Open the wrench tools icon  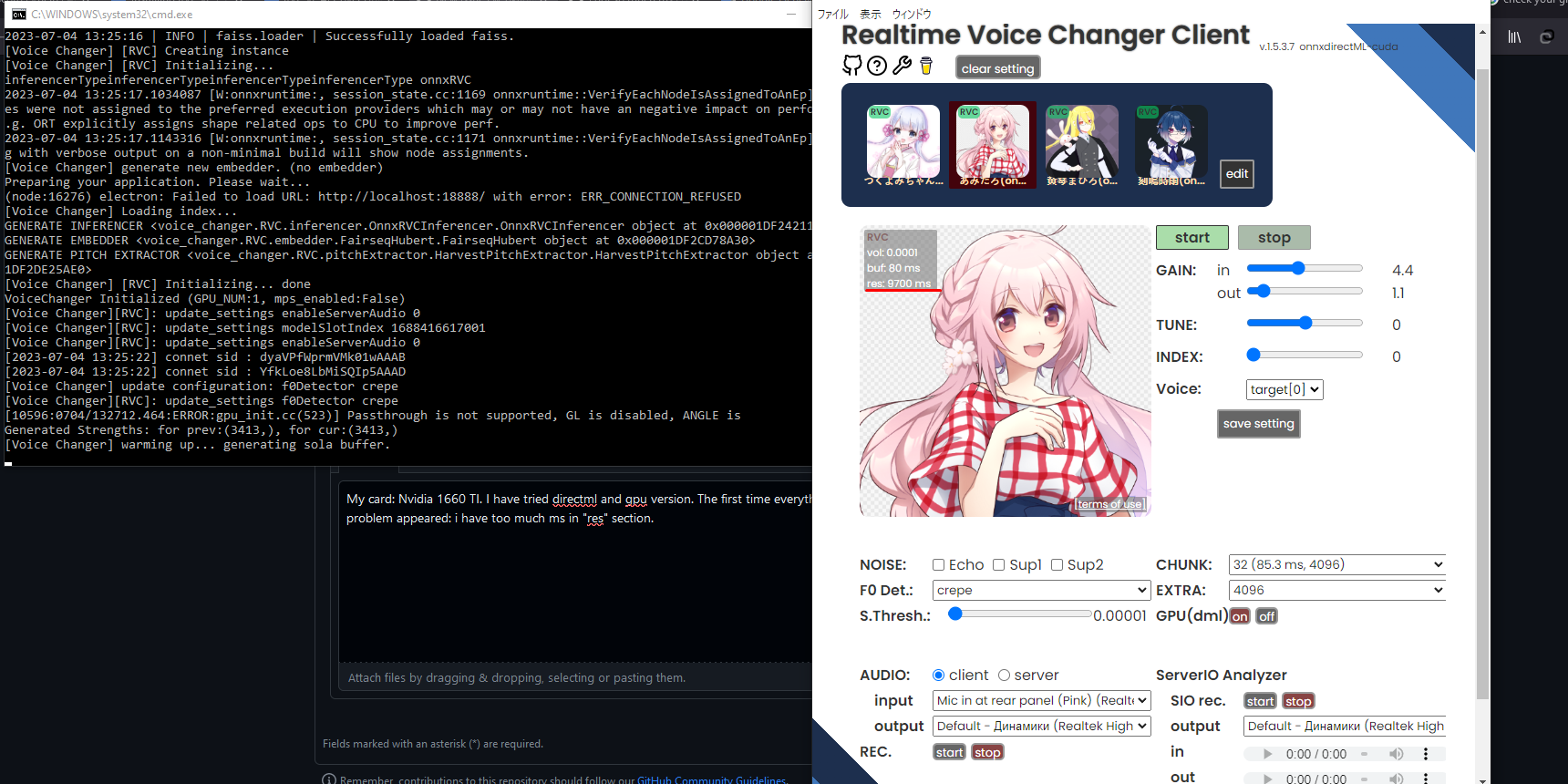coord(902,66)
